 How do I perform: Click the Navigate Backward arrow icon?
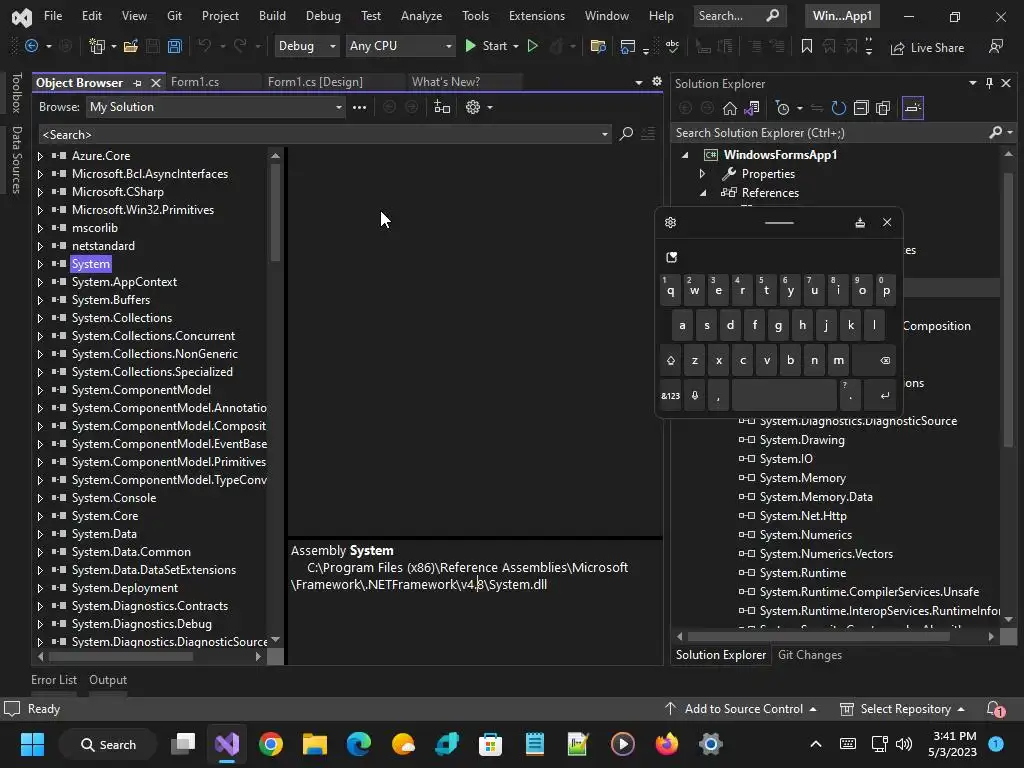coord(31,46)
